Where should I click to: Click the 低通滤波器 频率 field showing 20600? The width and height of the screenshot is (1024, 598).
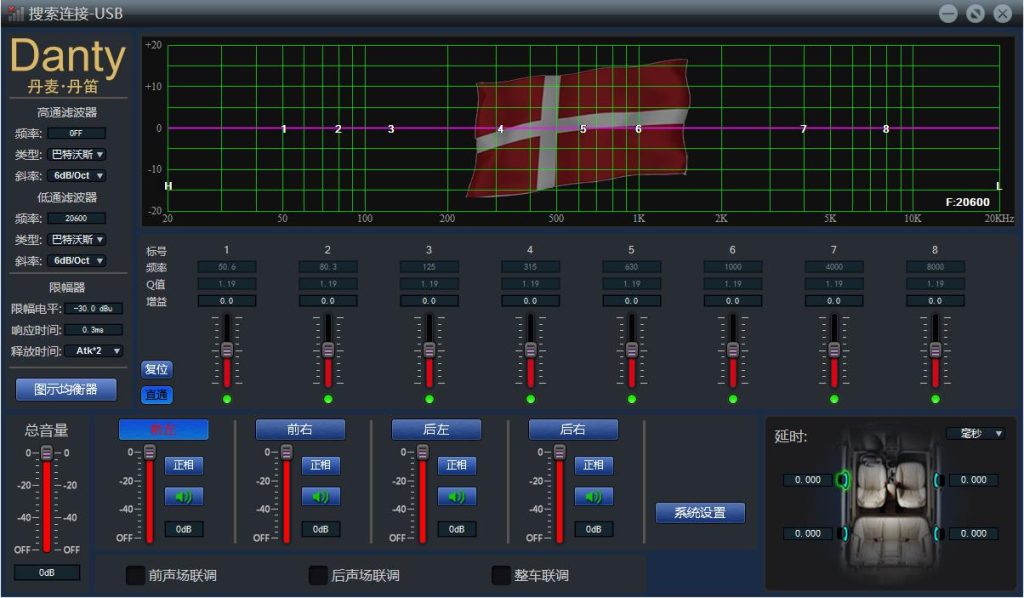[77, 218]
